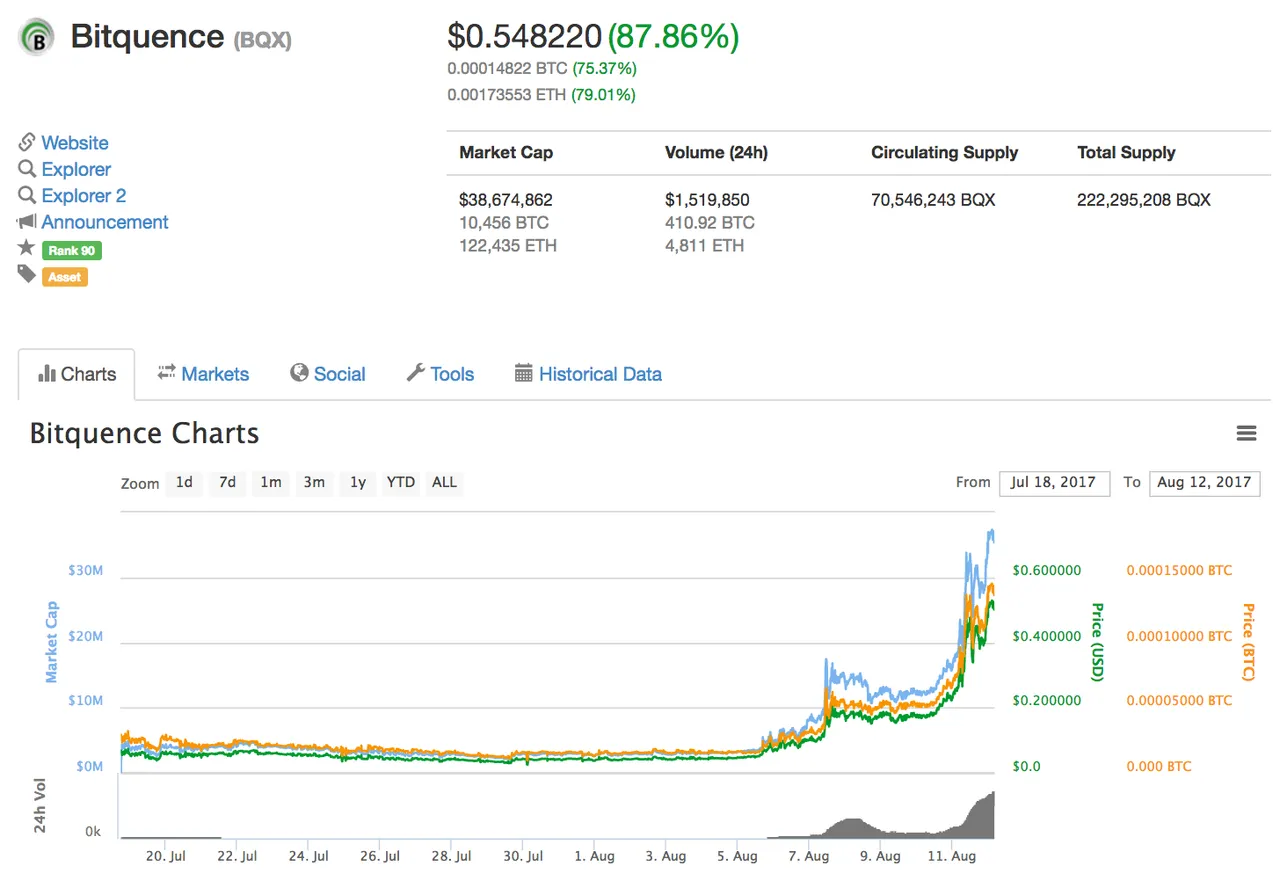Set chart zoom to 1m
The width and height of the screenshot is (1280, 881).
pyautogui.click(x=271, y=482)
